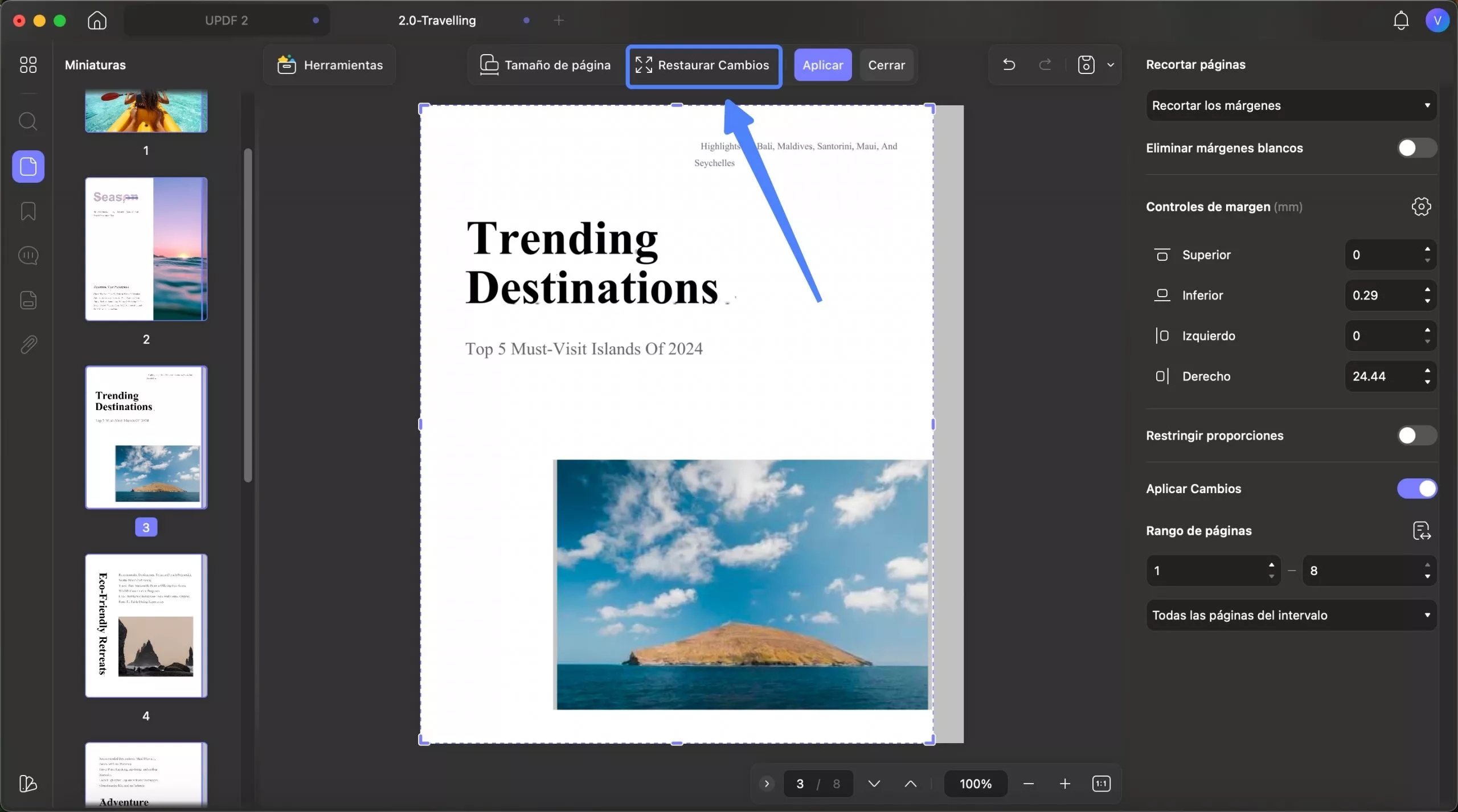Click the Miniaturas panel title
This screenshot has width=1458, height=812.
[95, 65]
